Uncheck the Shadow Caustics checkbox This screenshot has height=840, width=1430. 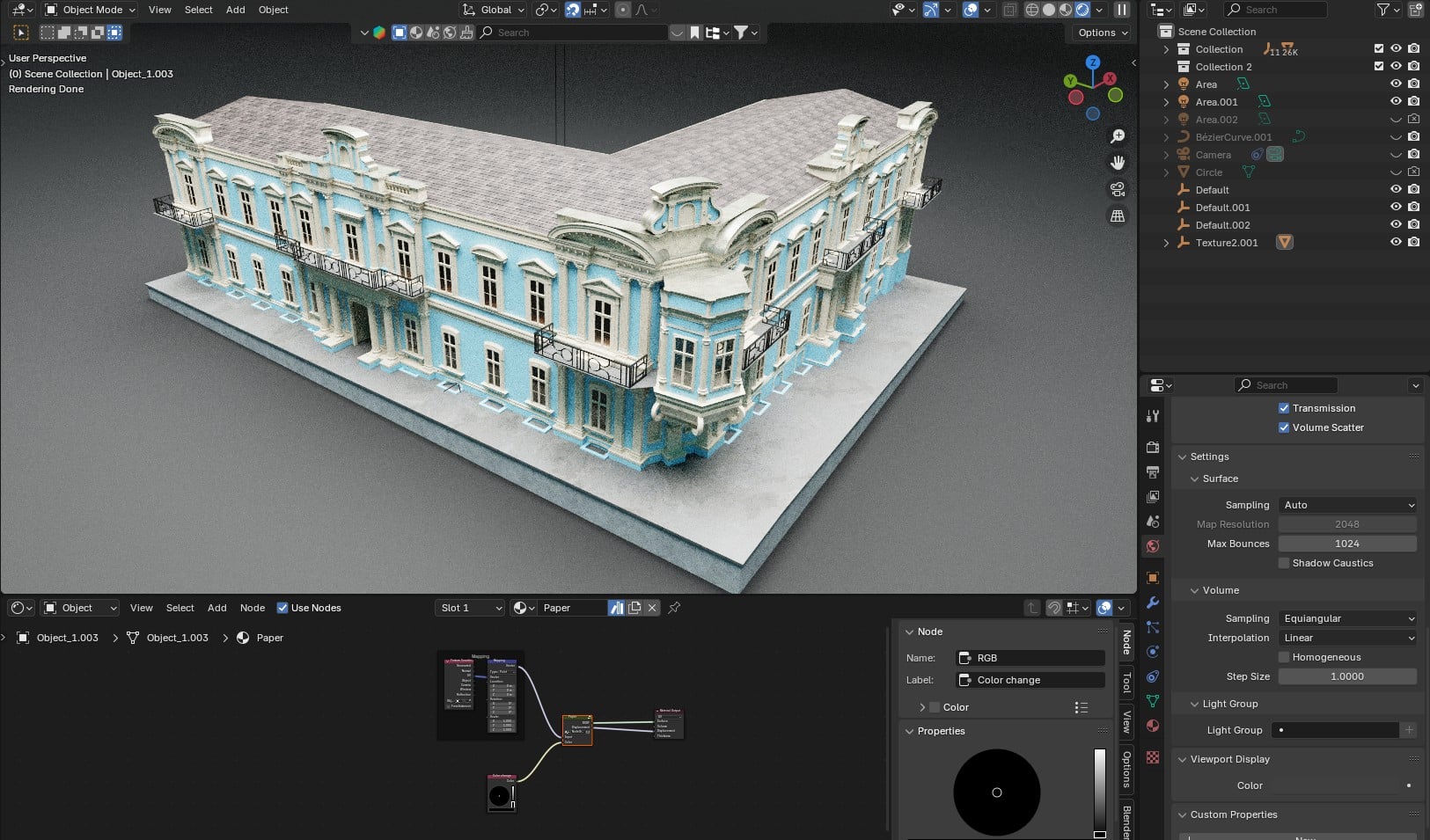[x=1284, y=563]
